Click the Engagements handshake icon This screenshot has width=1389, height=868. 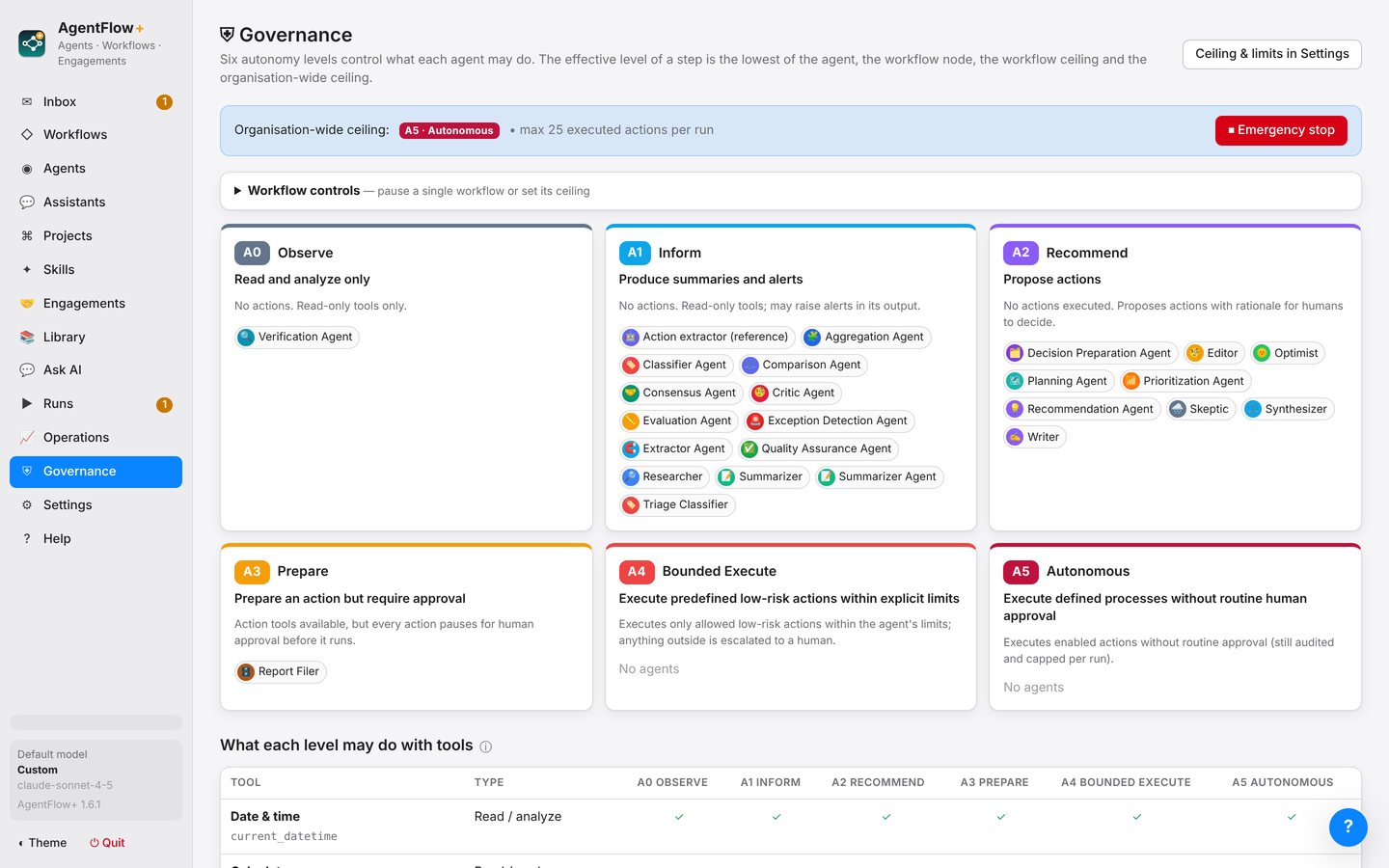(x=27, y=304)
